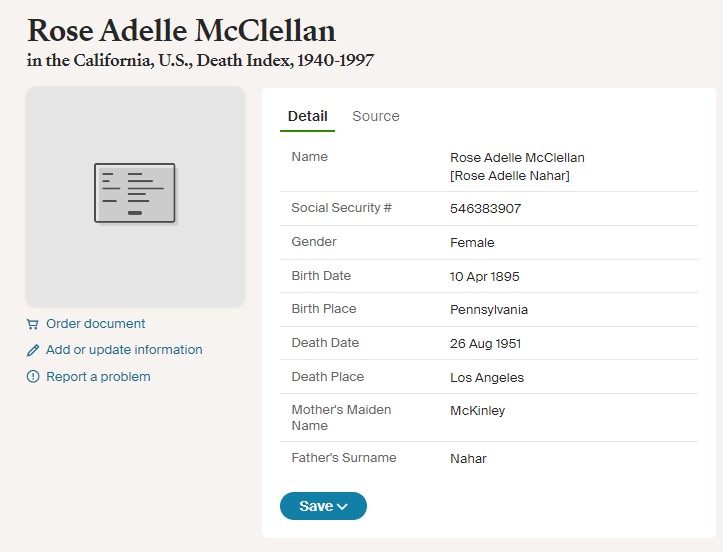The width and height of the screenshot is (723, 552).
Task: Switch to the Source tab
Action: (x=376, y=116)
